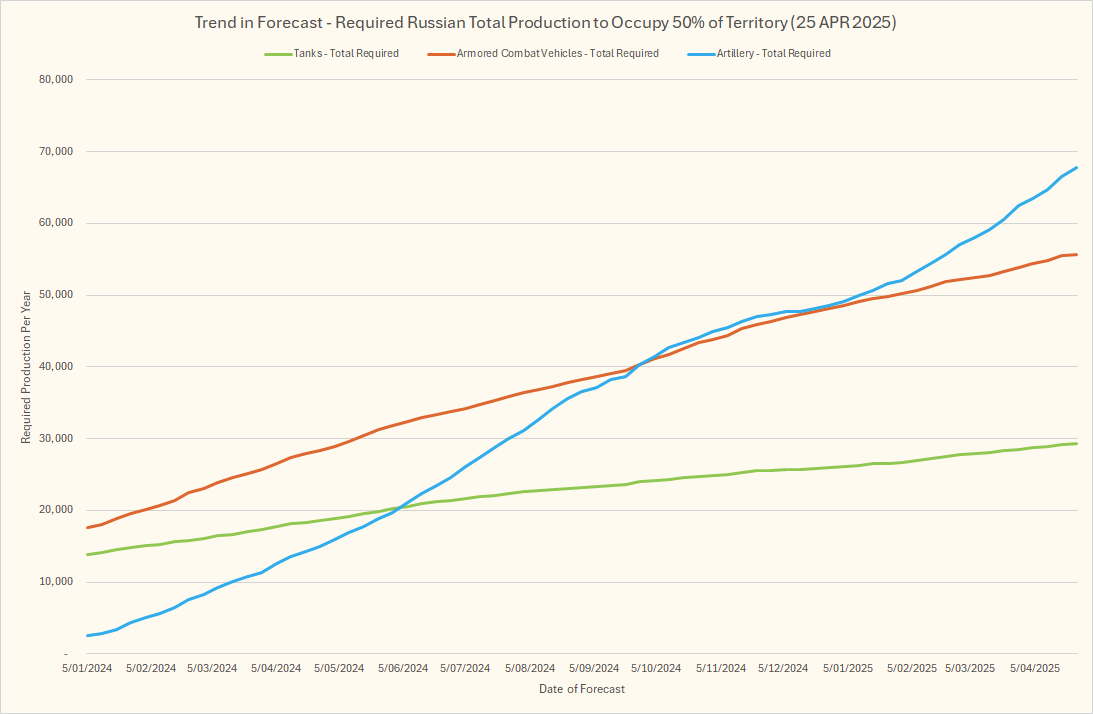Click the chart title text

545,22
